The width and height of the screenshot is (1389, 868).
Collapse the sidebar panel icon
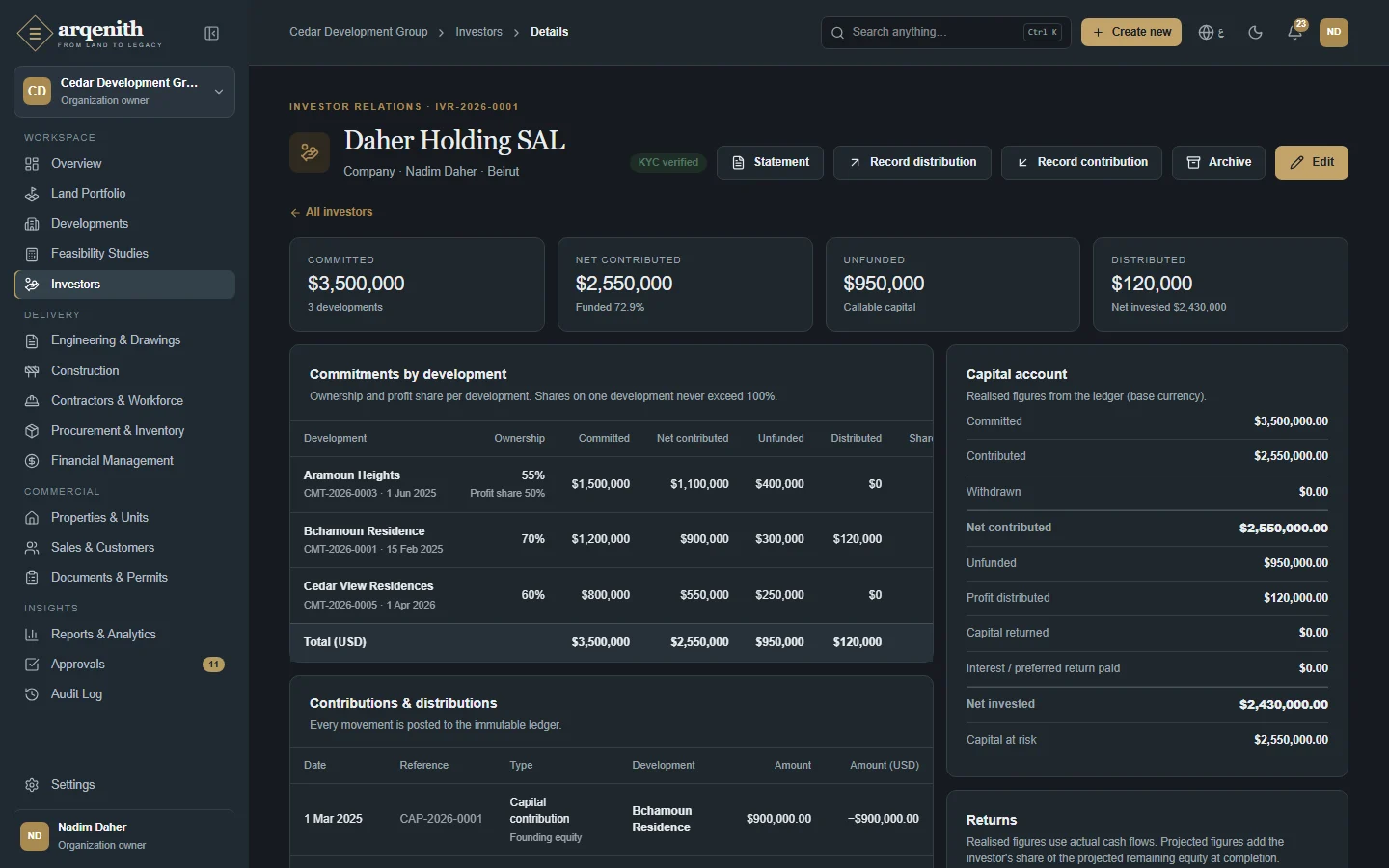pyautogui.click(x=212, y=34)
